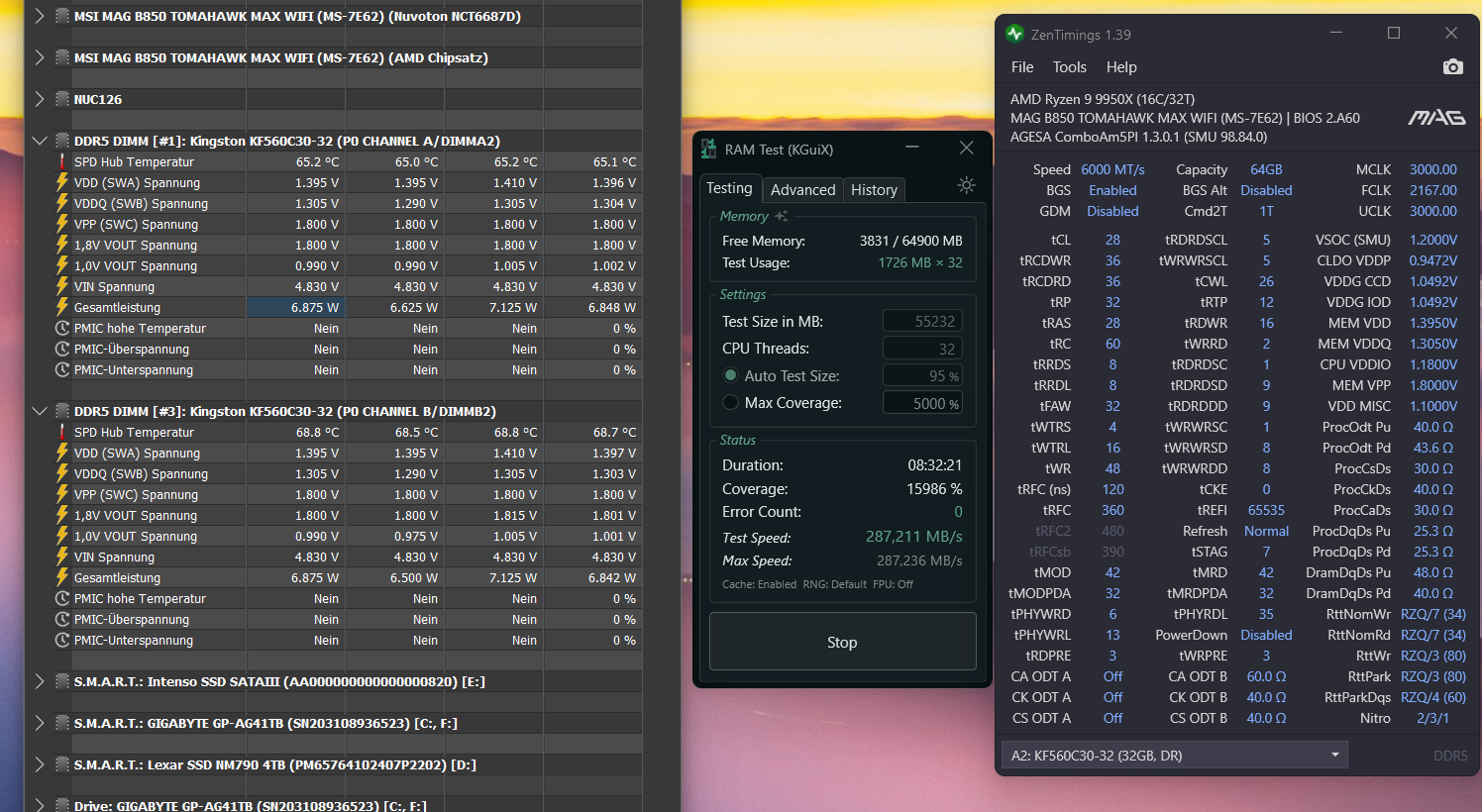This screenshot has height=812, width=1482.
Task: Click the RttParkDqs value RZQ/4 (60)
Action: click(x=1433, y=697)
